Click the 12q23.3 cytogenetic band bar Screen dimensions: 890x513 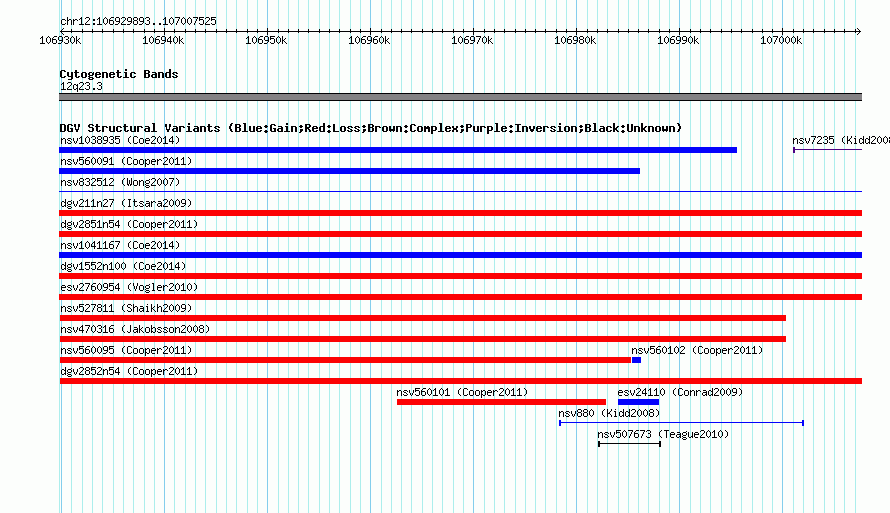pos(460,97)
